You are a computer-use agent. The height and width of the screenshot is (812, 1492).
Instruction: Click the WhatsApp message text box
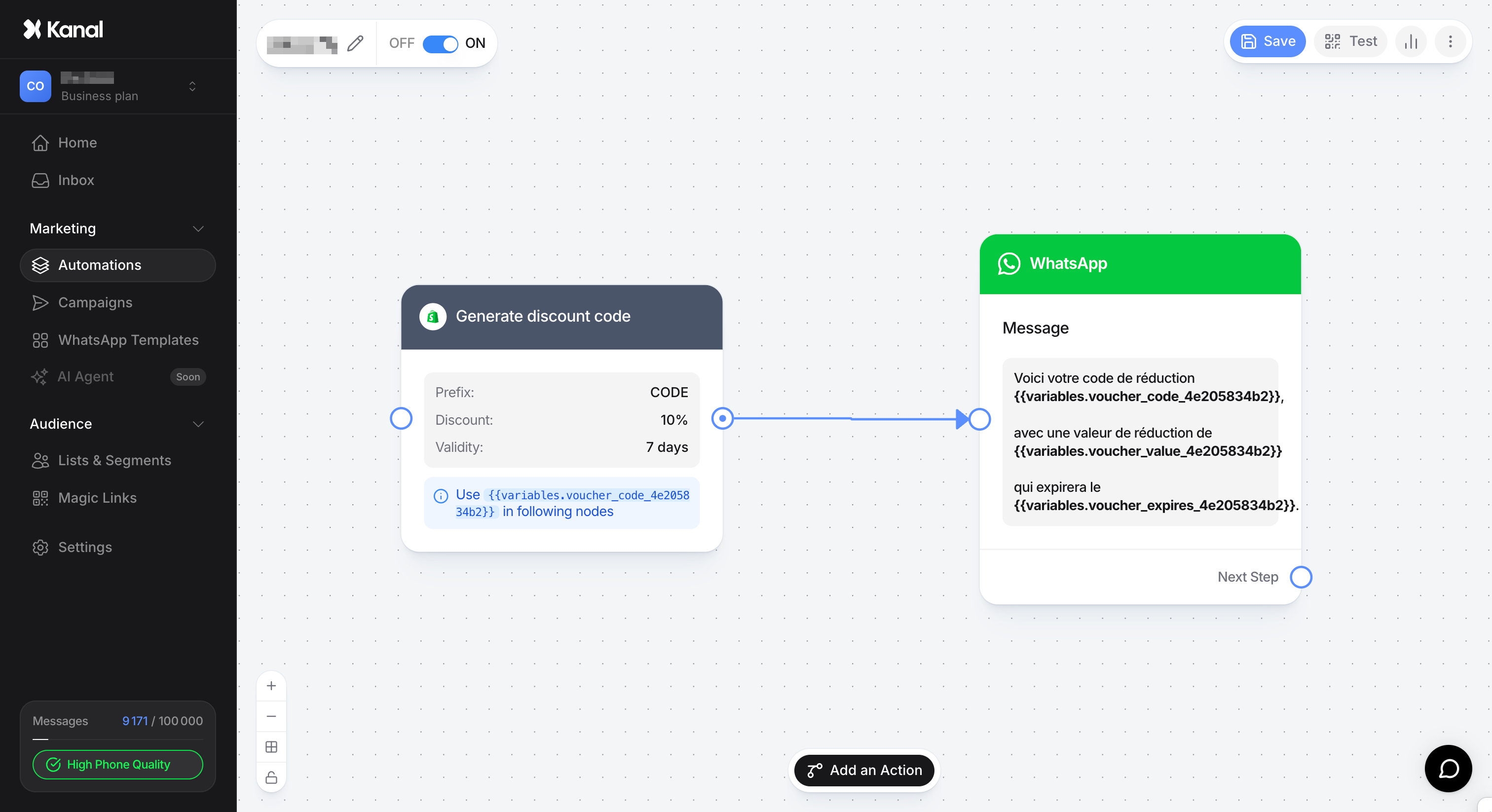pyautogui.click(x=1139, y=442)
